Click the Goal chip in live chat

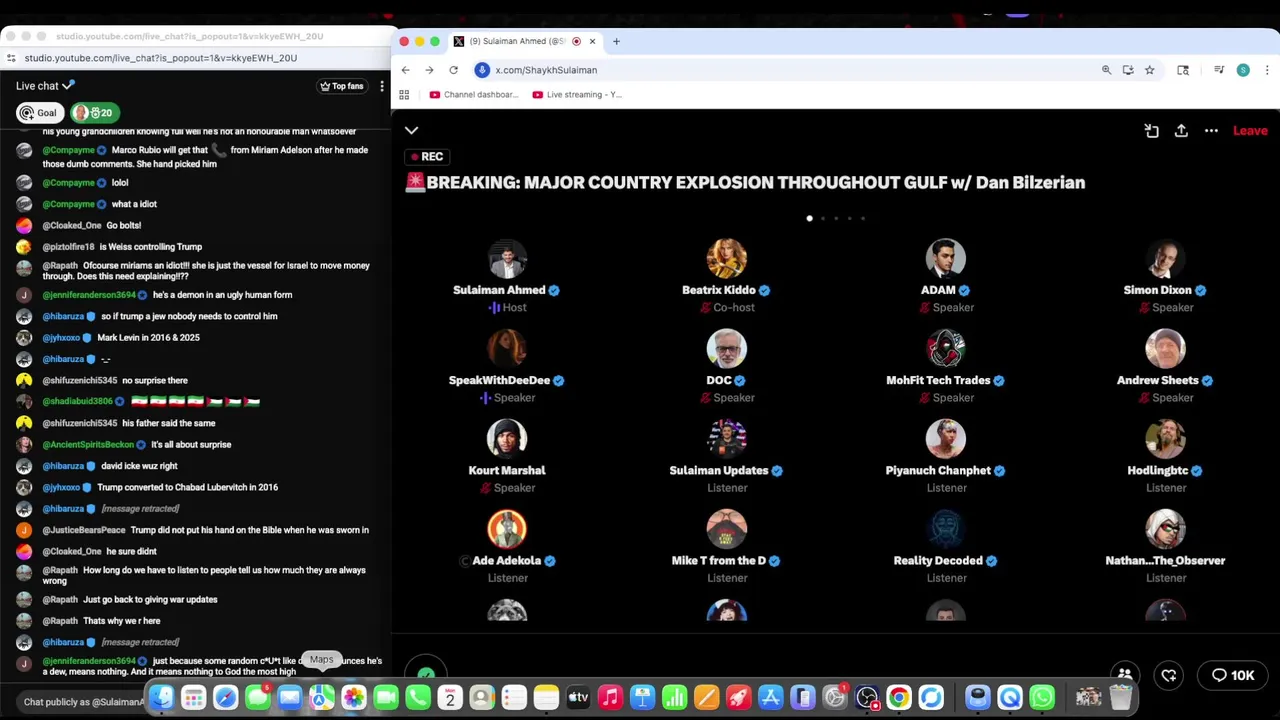39,113
